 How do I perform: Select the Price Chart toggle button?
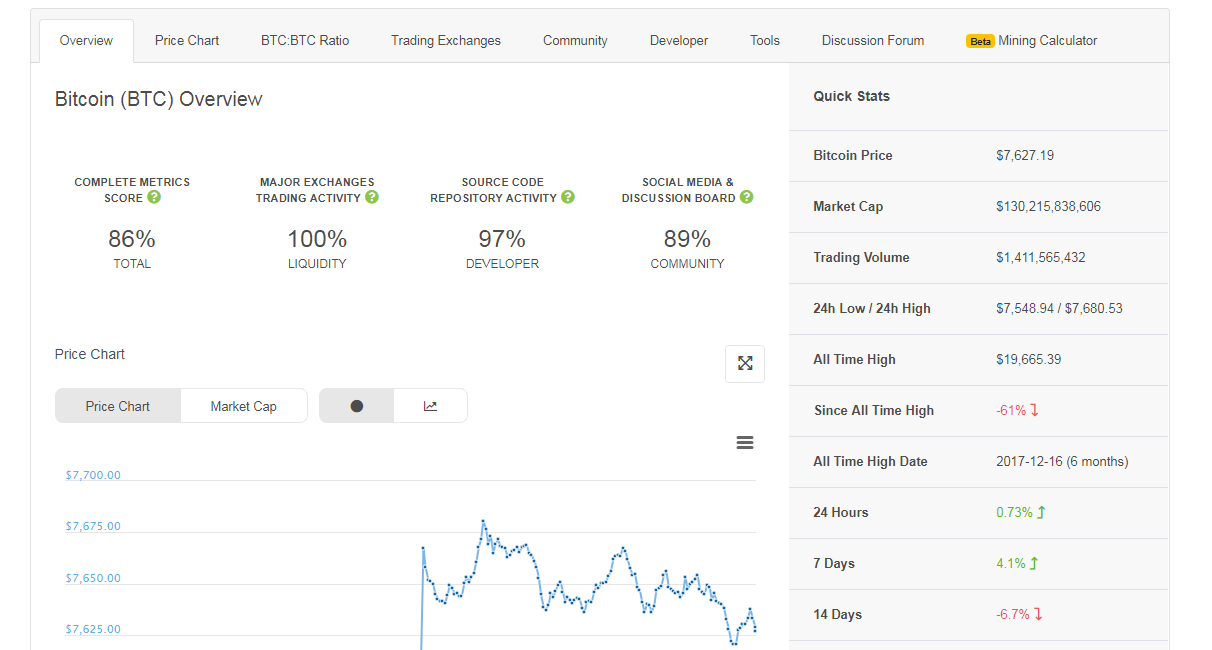[118, 406]
